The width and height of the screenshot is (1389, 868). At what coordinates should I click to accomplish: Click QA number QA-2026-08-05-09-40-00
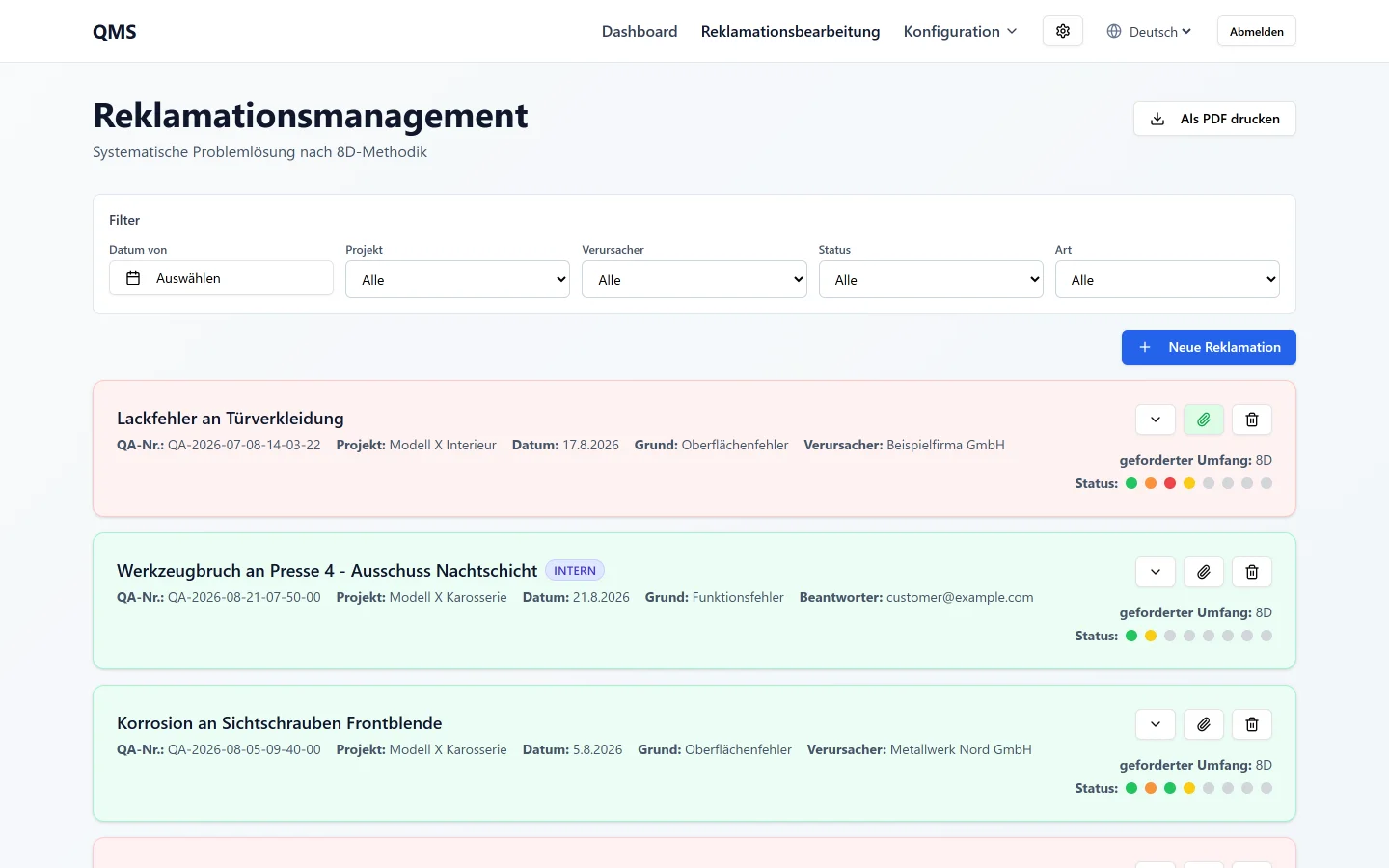pos(244,749)
